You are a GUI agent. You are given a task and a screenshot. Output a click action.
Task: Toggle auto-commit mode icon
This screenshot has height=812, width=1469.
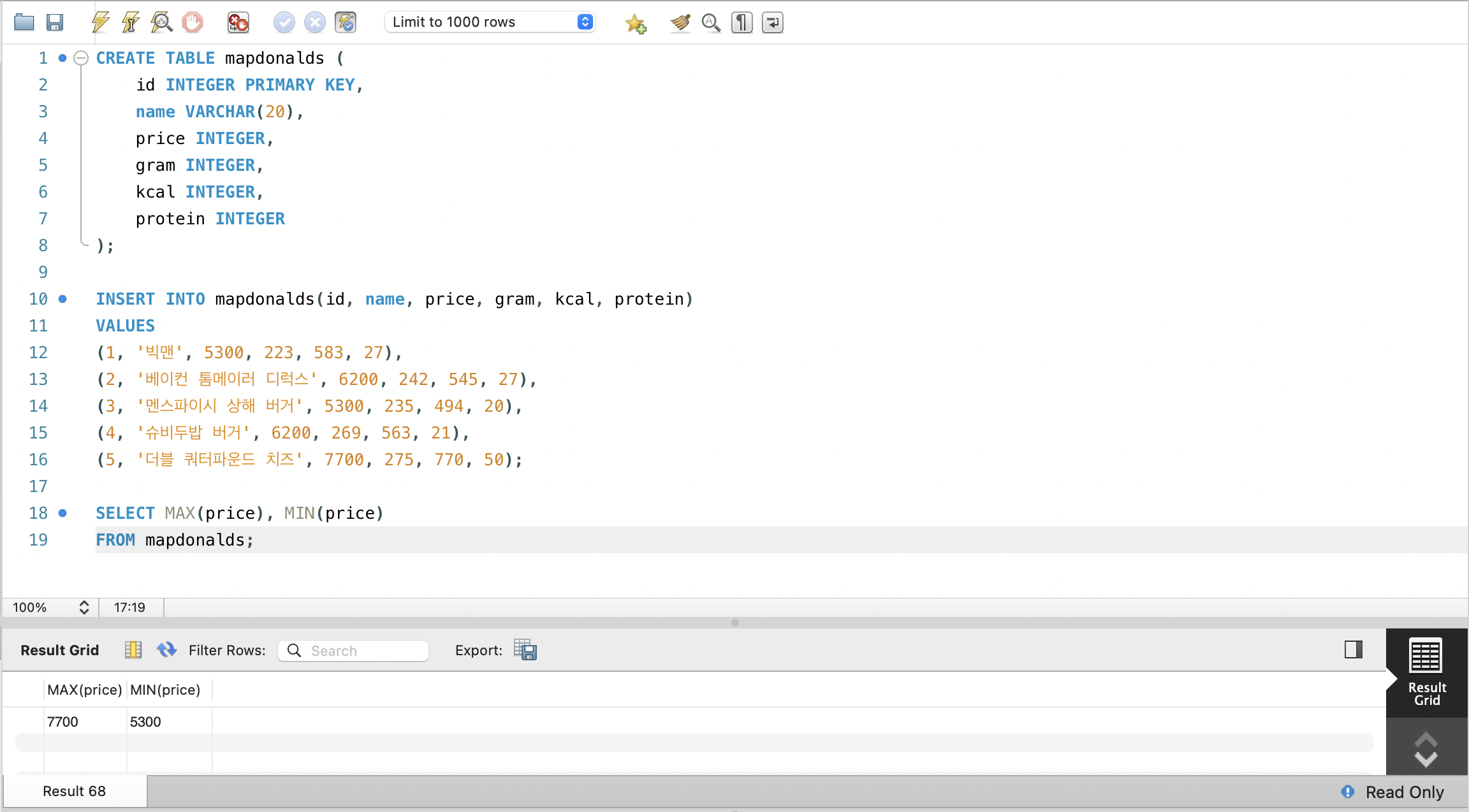pyautogui.click(x=346, y=22)
